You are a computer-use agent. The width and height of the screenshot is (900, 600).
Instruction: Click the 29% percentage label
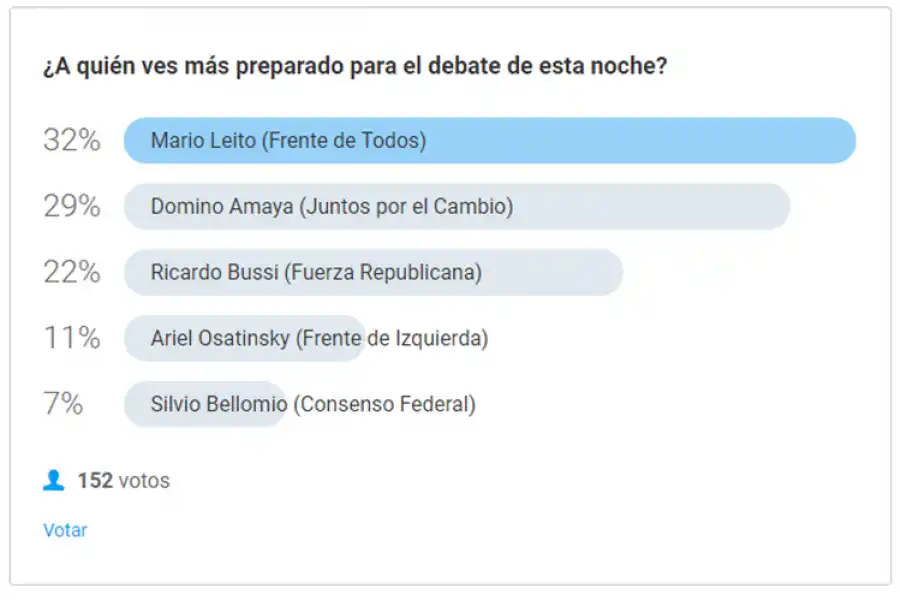(70, 207)
